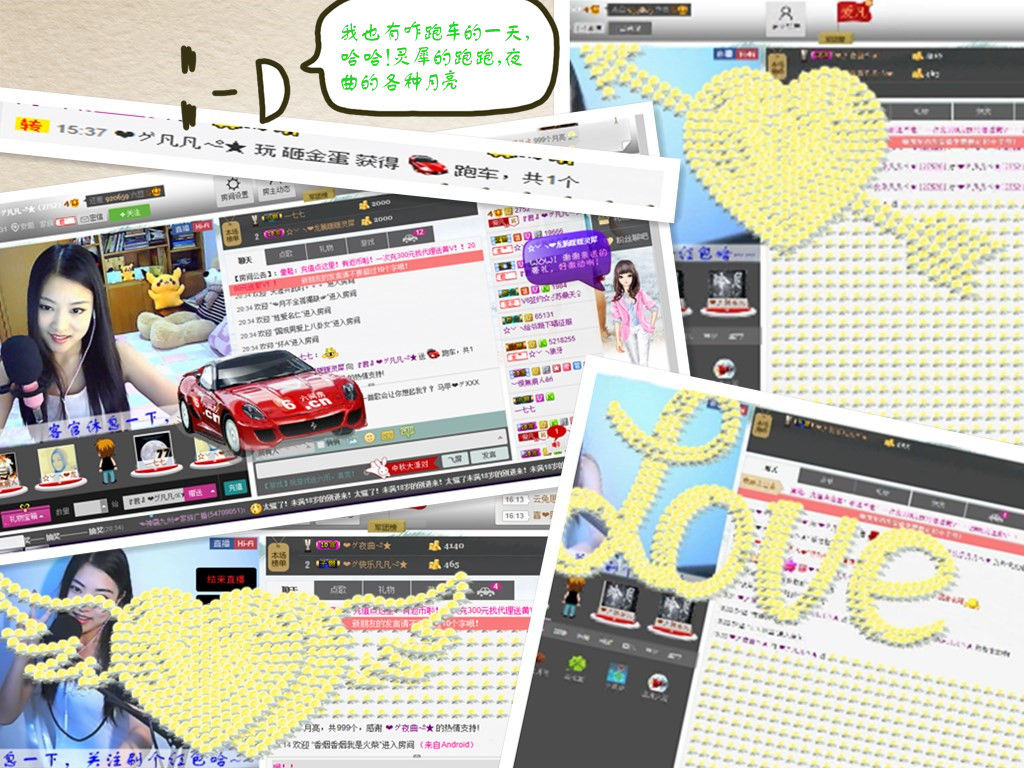
Task: Click the red 结束直播 button
Action: (226, 579)
